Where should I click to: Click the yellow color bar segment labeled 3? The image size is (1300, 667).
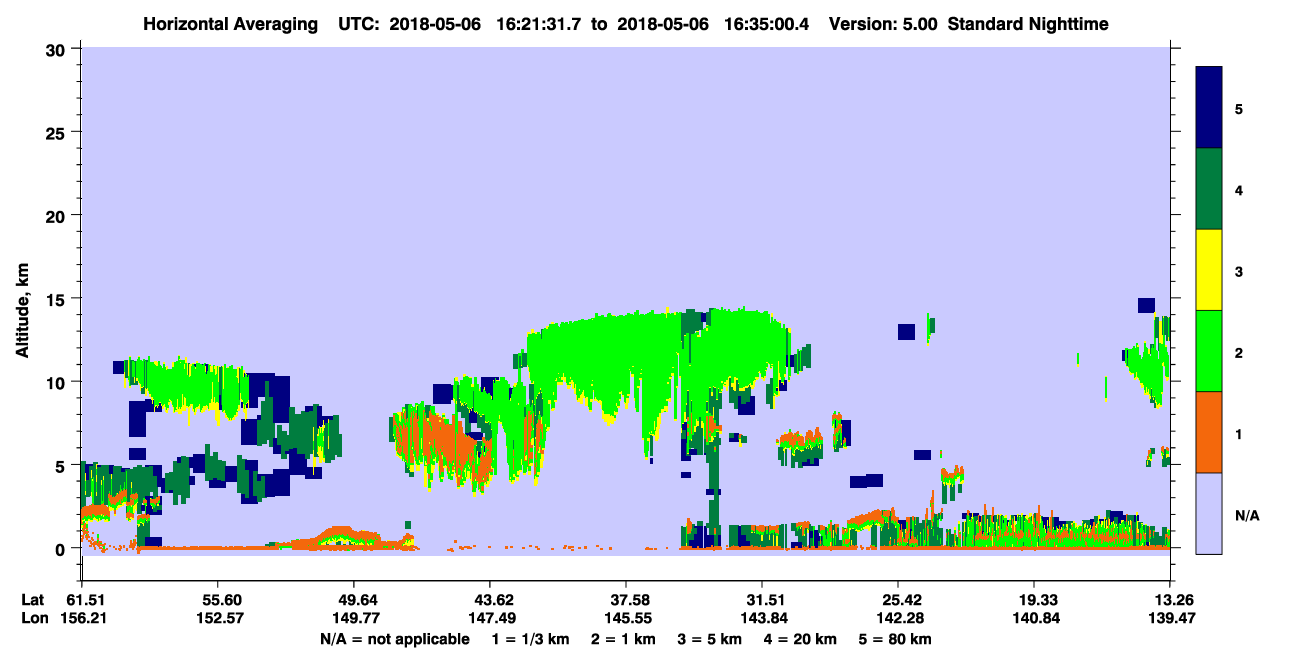click(1209, 270)
